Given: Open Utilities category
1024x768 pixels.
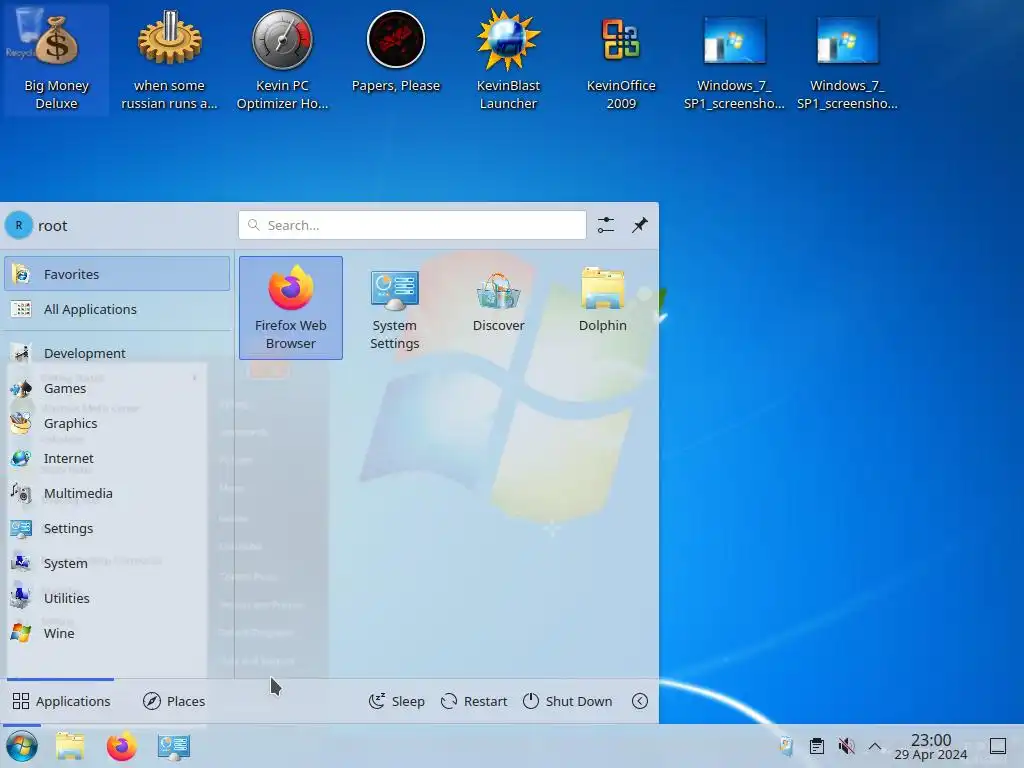Looking at the screenshot, I should pyautogui.click(x=117, y=598).
